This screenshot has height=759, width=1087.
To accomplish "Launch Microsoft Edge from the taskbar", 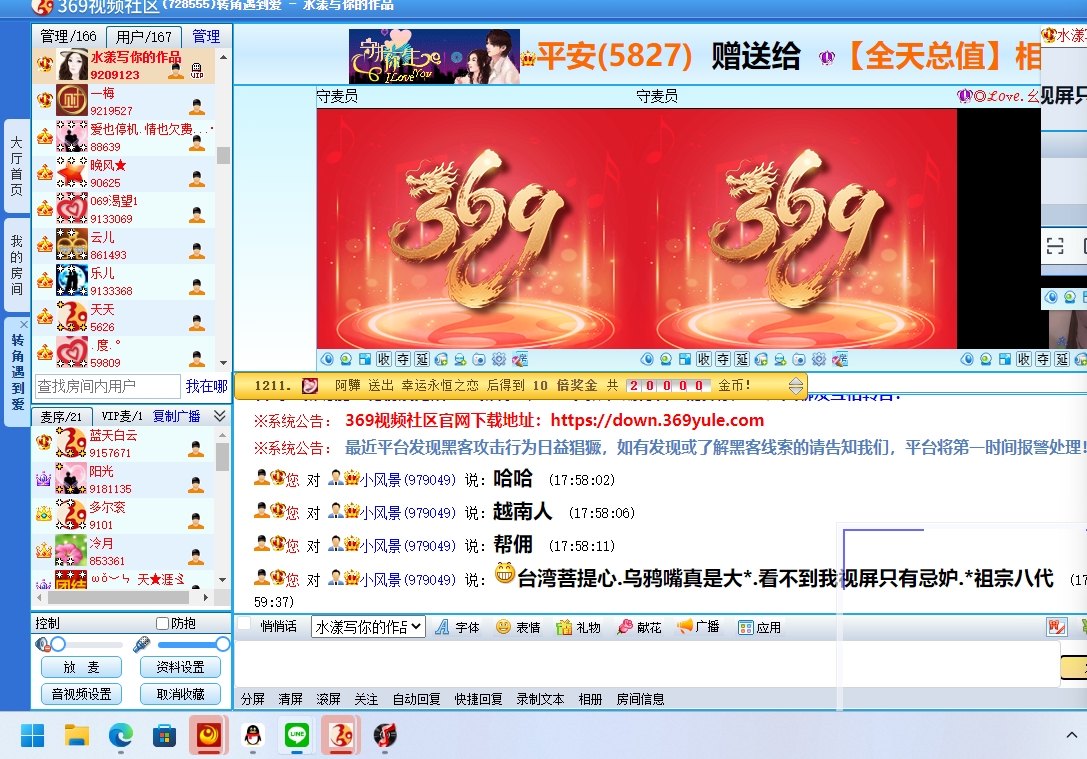I will (x=121, y=735).
